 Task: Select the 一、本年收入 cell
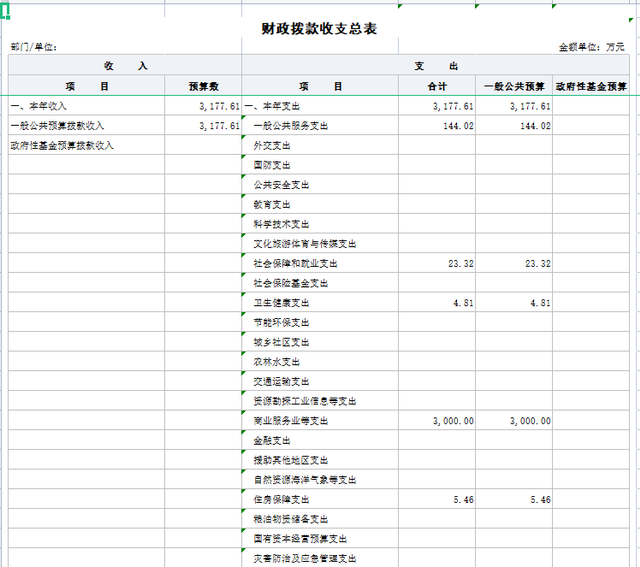click(x=38, y=106)
